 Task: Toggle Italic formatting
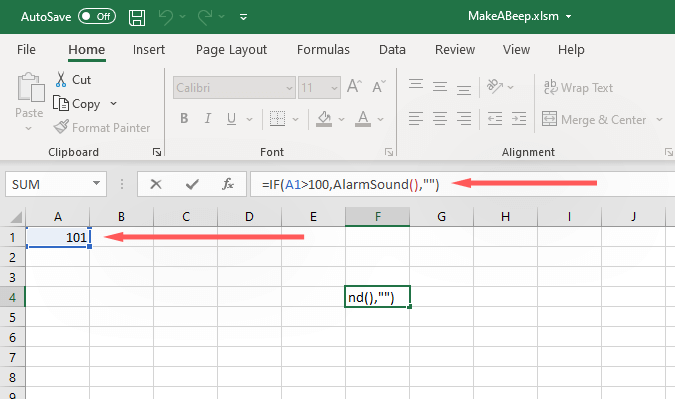point(207,118)
